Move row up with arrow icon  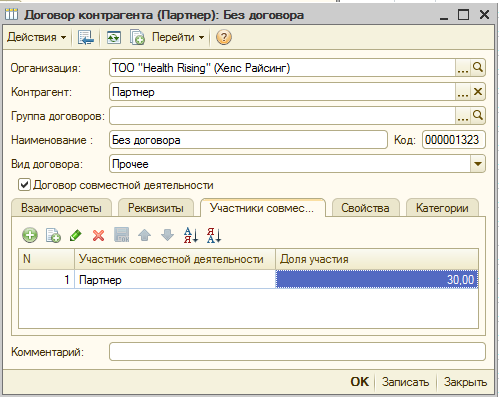pos(145,235)
